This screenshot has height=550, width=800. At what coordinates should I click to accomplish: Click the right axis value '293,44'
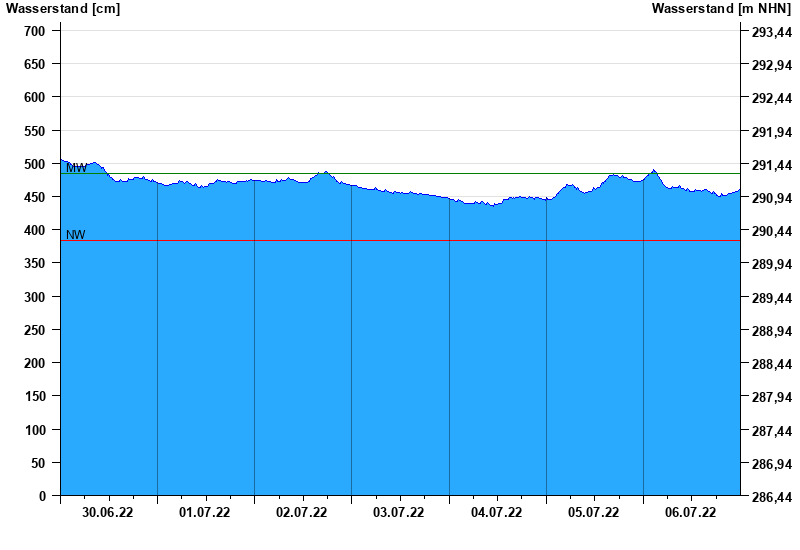[772, 32]
